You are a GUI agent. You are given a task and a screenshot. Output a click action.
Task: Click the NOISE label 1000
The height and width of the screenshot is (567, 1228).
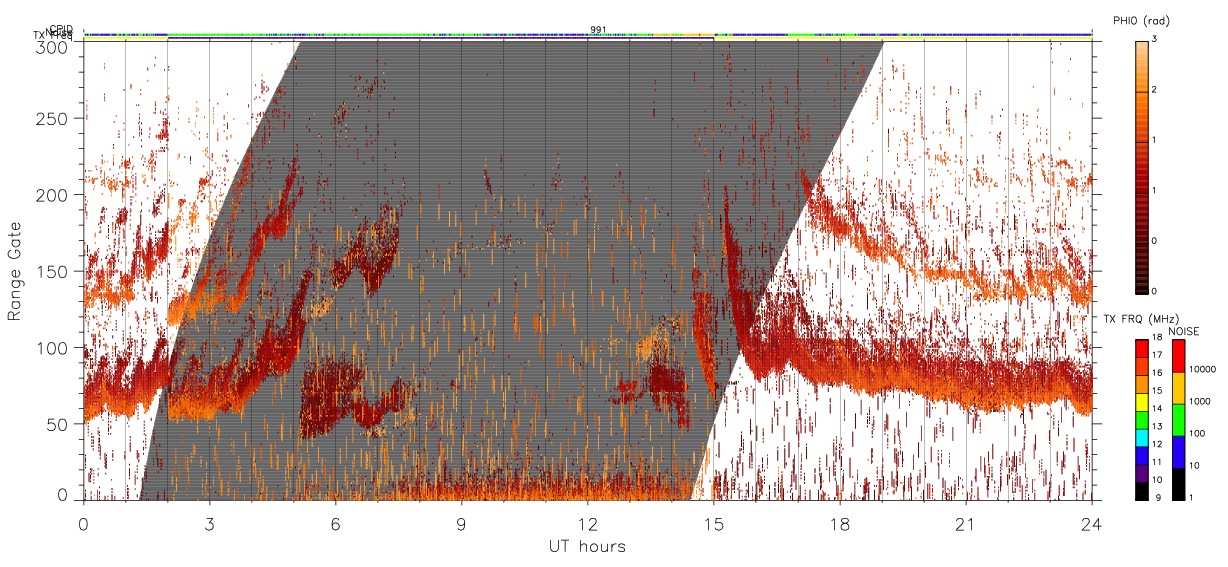1199,403
